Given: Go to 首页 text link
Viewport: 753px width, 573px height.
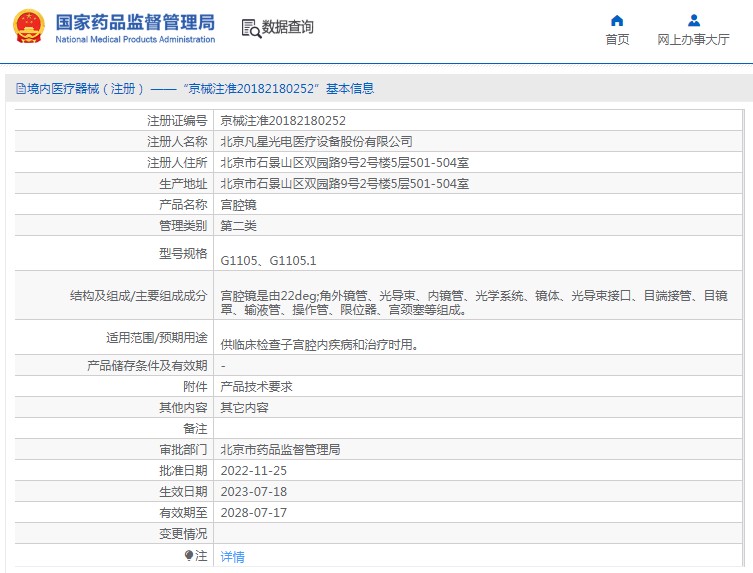Looking at the screenshot, I should click(x=617, y=39).
